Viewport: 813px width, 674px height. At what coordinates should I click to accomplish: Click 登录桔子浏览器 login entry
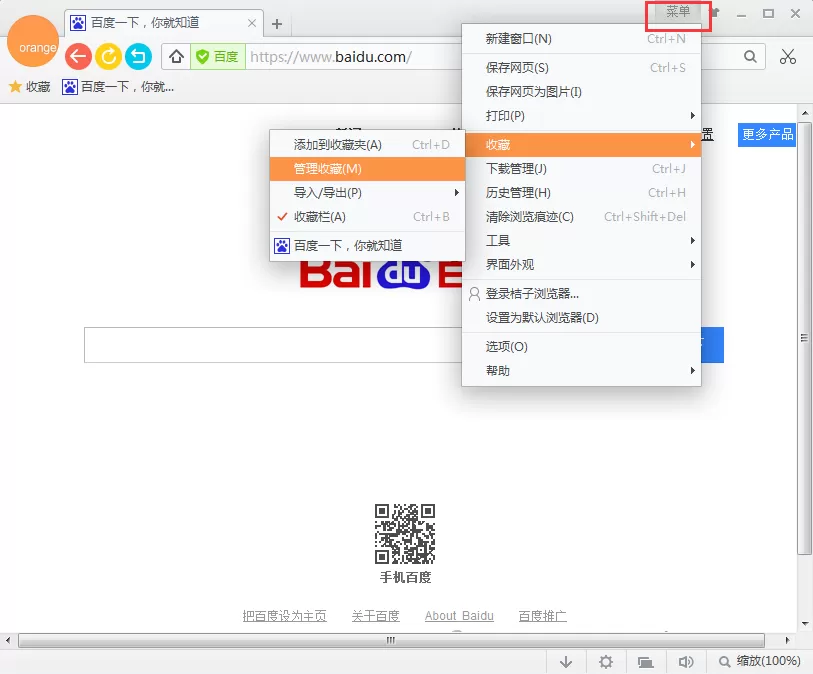click(x=581, y=294)
